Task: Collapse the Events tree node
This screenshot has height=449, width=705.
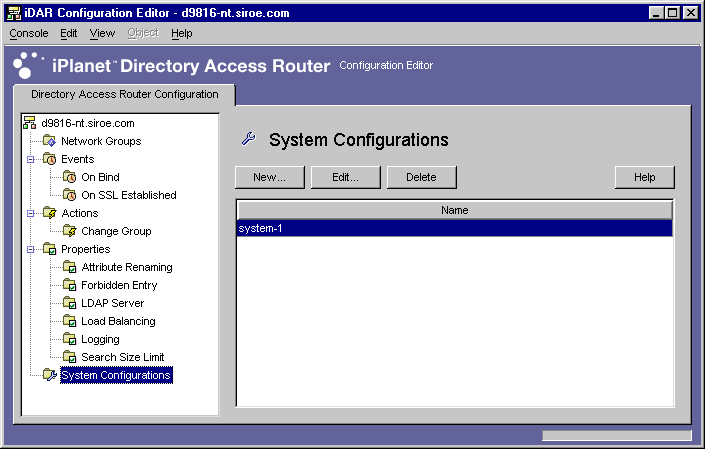Action: coord(31,159)
